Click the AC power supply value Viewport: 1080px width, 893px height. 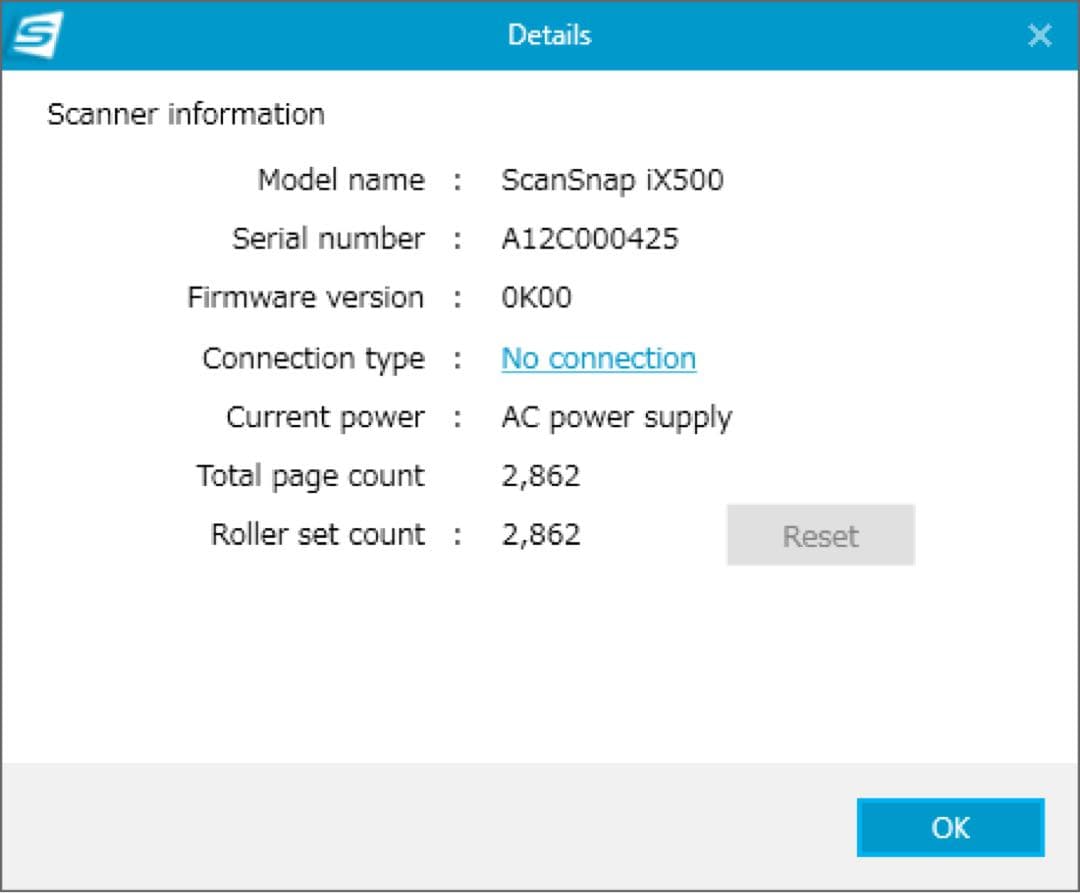[616, 418]
